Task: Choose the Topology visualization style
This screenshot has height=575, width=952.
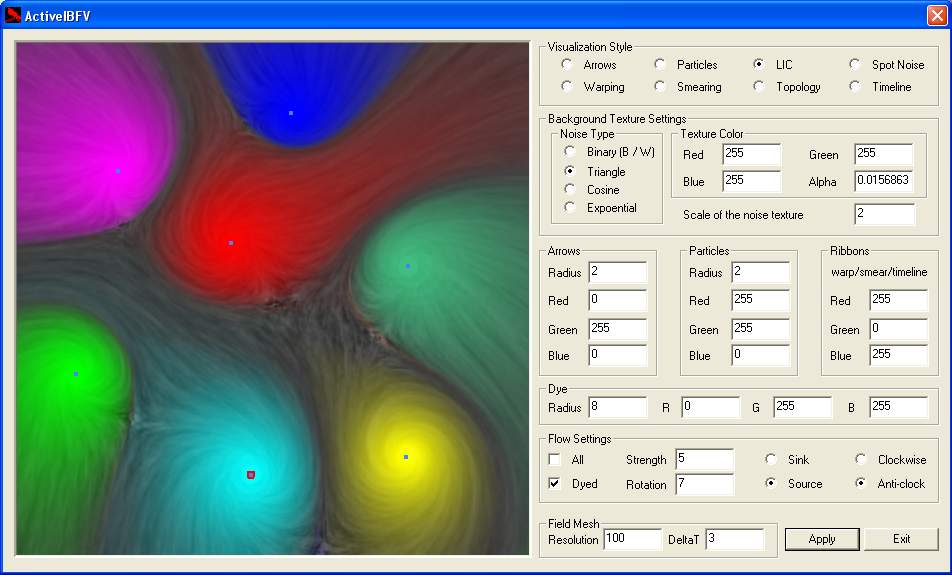Action: [759, 87]
